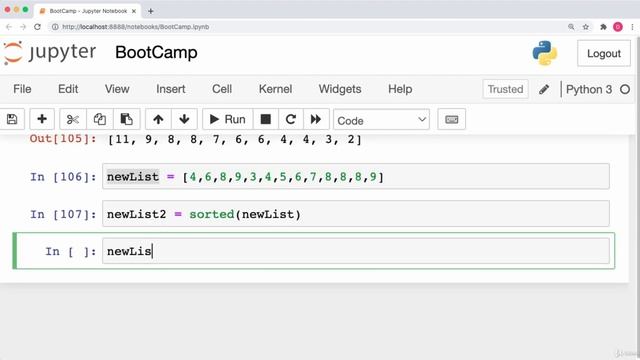Open browser extensions puzzle icon
The image size is (640, 360).
point(603,27)
